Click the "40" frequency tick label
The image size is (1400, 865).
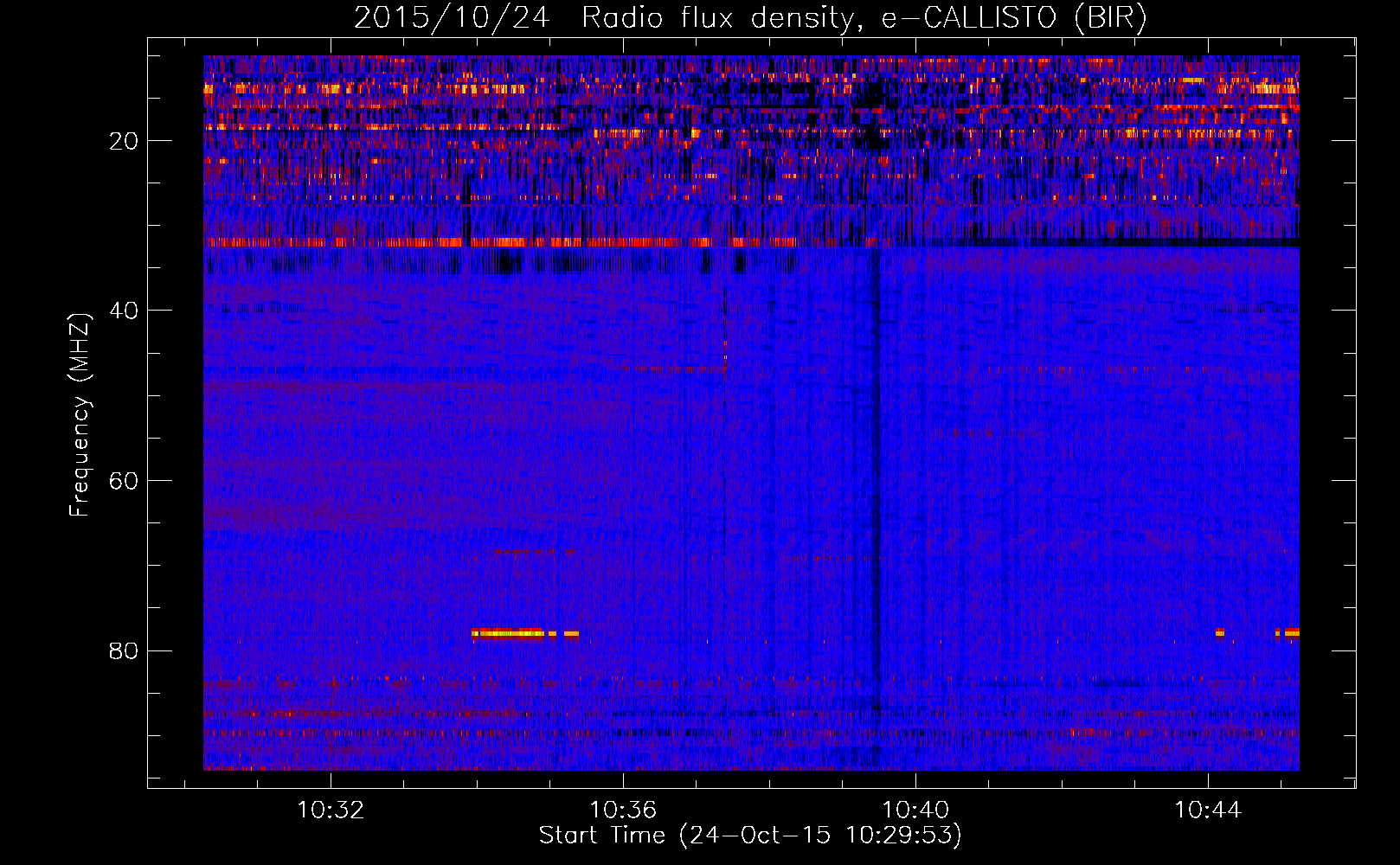125,311
